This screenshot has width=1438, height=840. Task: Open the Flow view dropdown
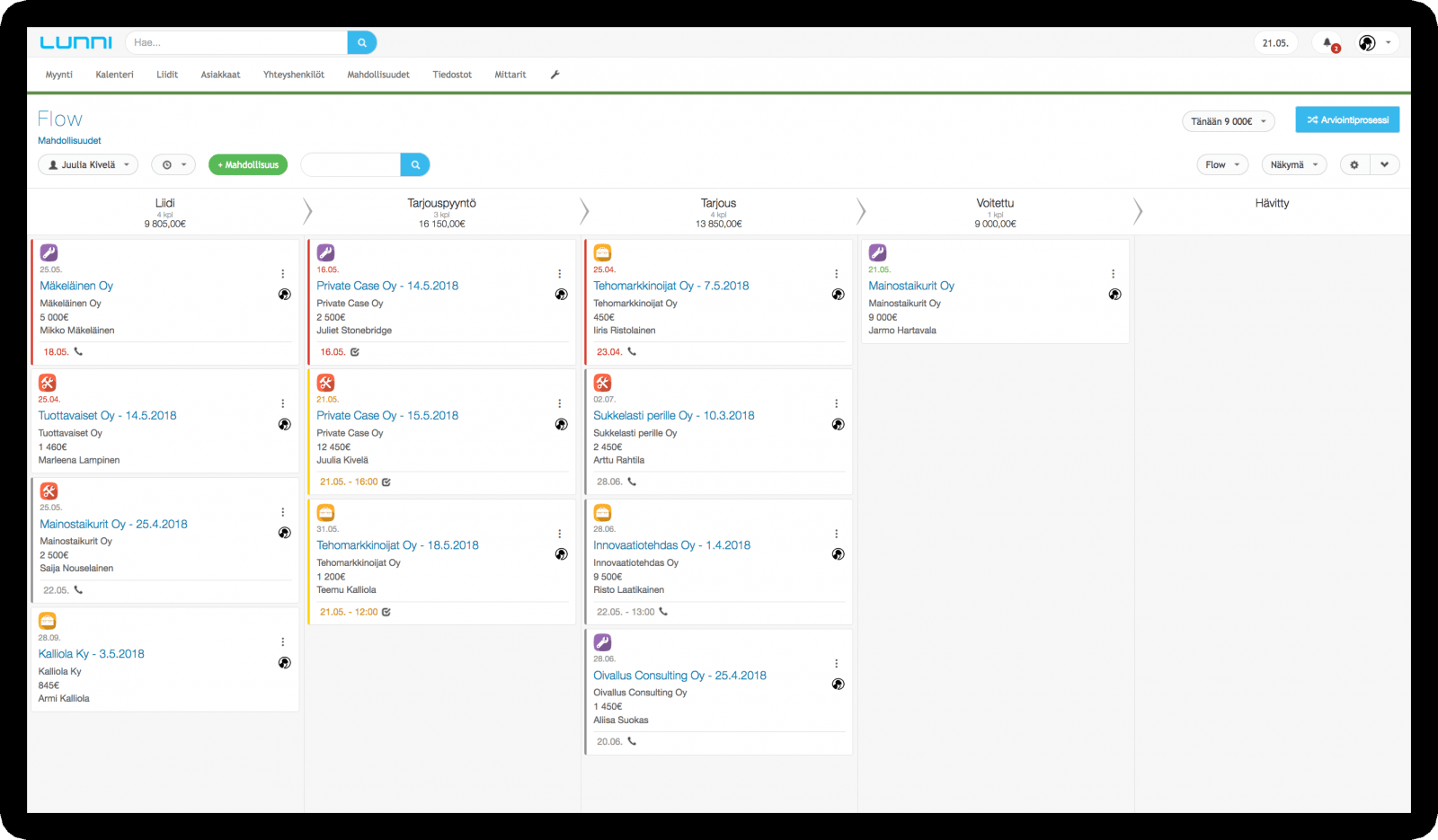pyautogui.click(x=1222, y=164)
